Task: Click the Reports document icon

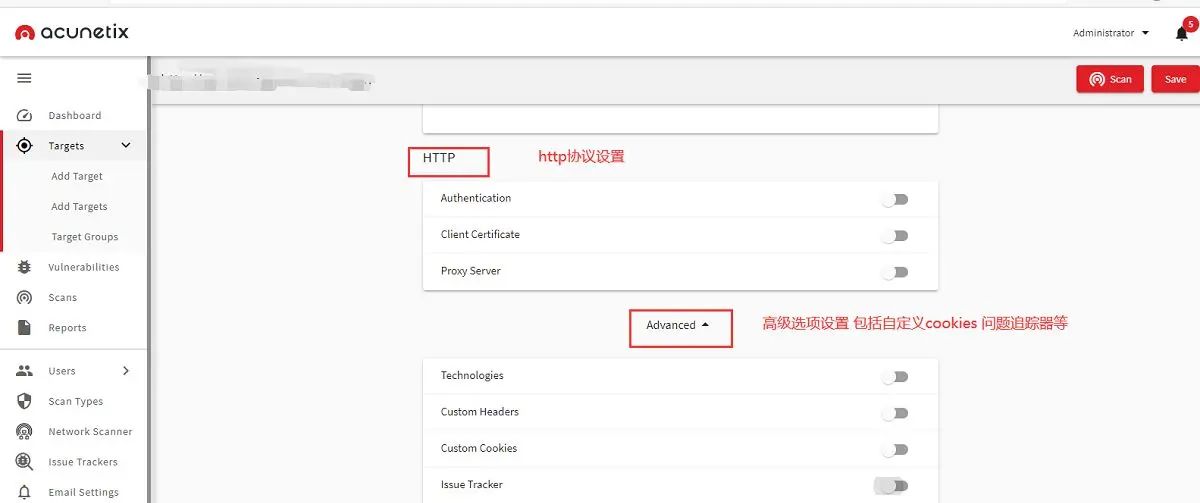Action: (x=25, y=328)
